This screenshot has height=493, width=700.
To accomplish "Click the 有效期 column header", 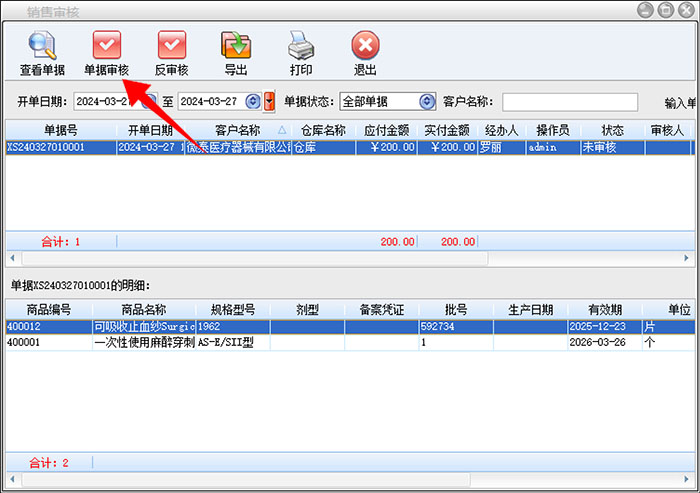I will [604, 310].
